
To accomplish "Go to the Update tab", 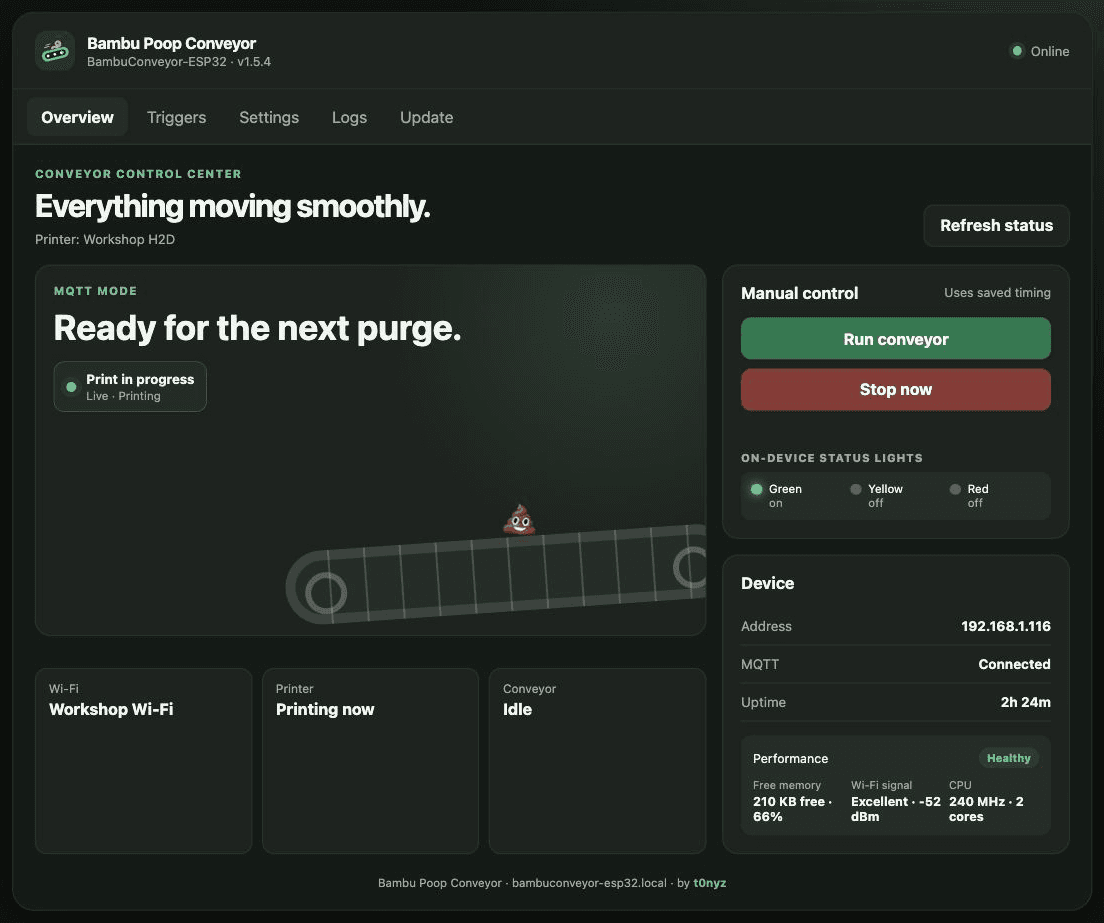I will [x=427, y=117].
